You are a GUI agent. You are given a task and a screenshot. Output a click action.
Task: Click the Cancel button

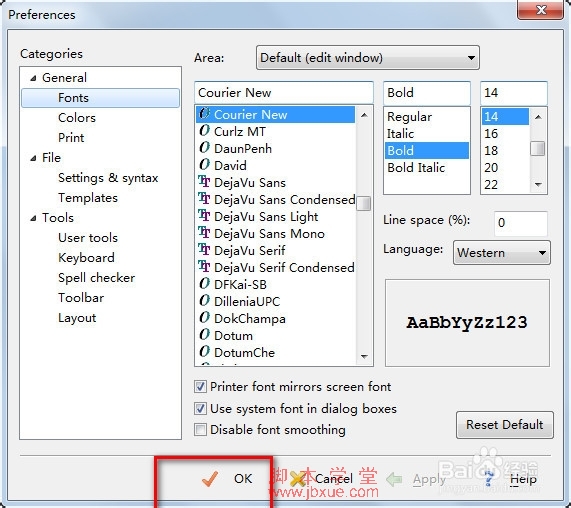pos(322,479)
